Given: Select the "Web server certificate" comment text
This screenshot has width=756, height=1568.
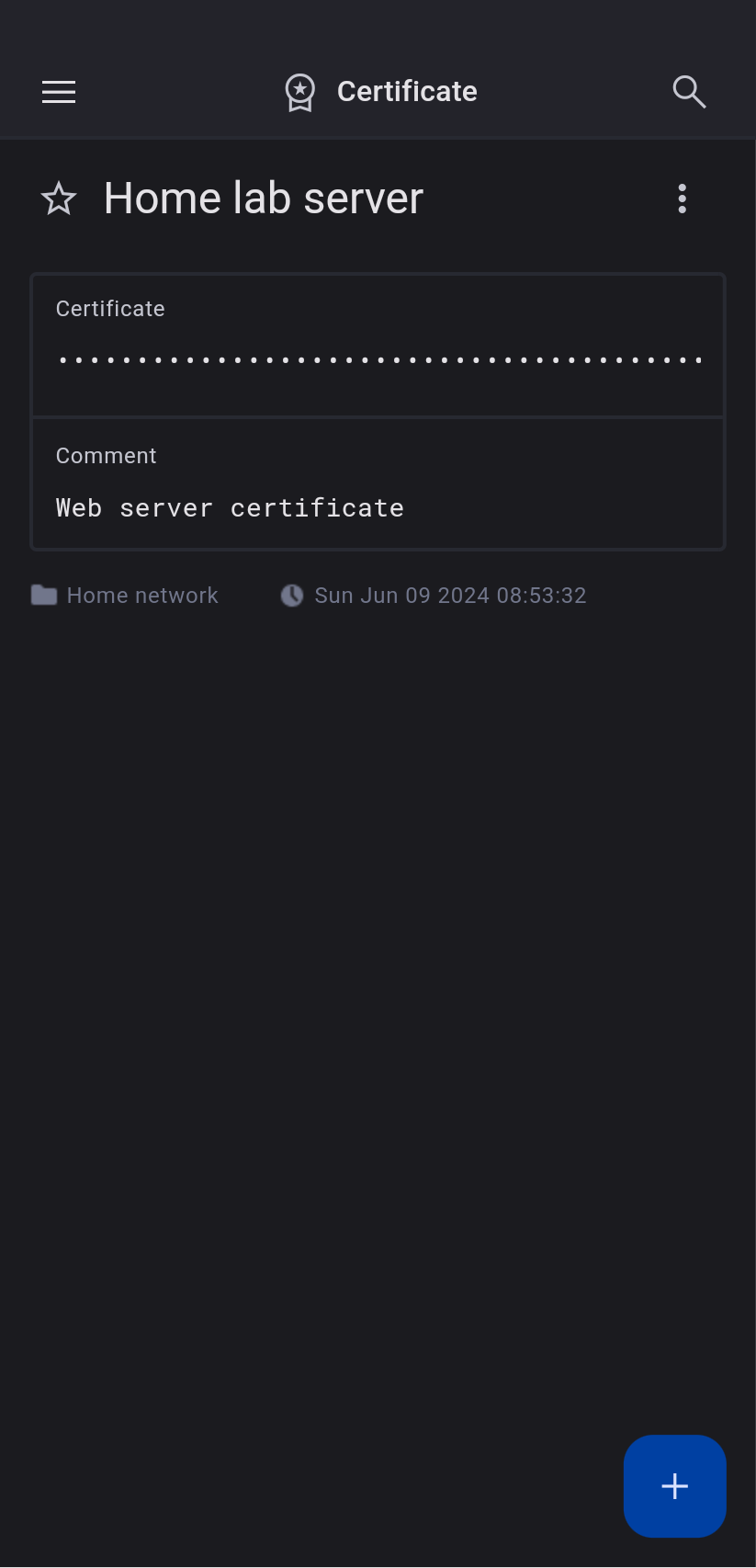Looking at the screenshot, I should point(230,508).
